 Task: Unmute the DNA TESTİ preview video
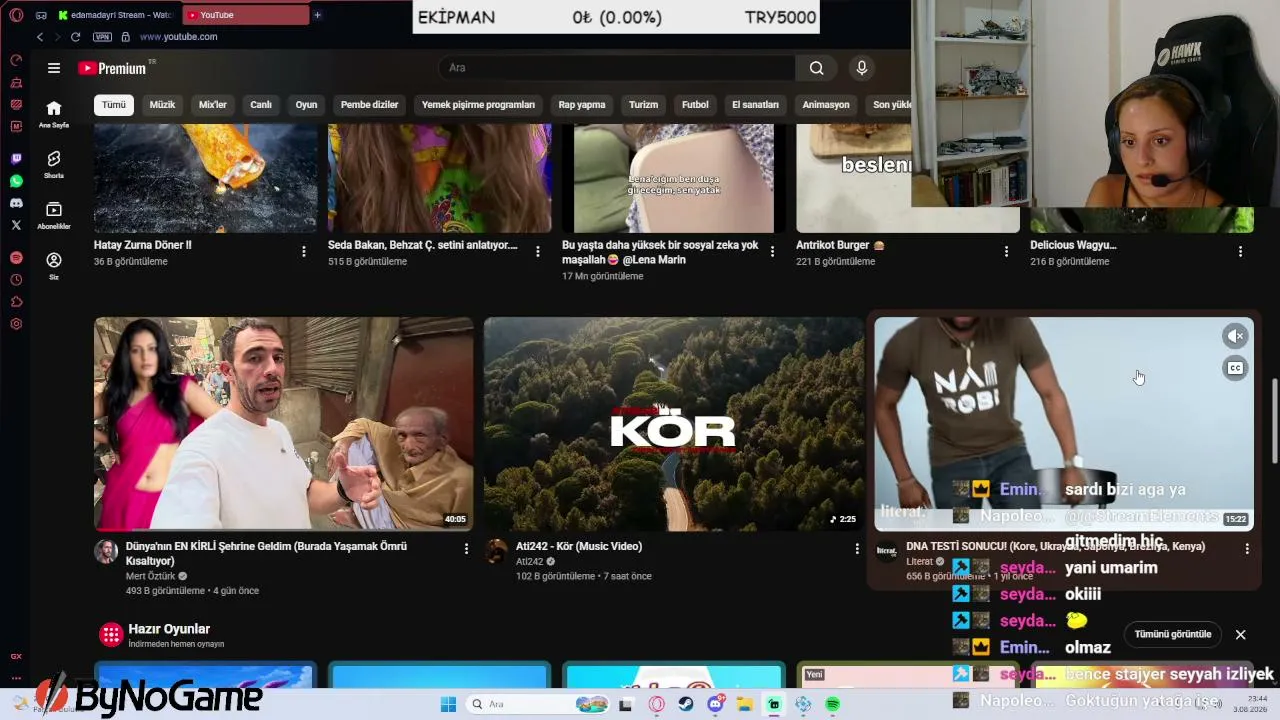1235,336
